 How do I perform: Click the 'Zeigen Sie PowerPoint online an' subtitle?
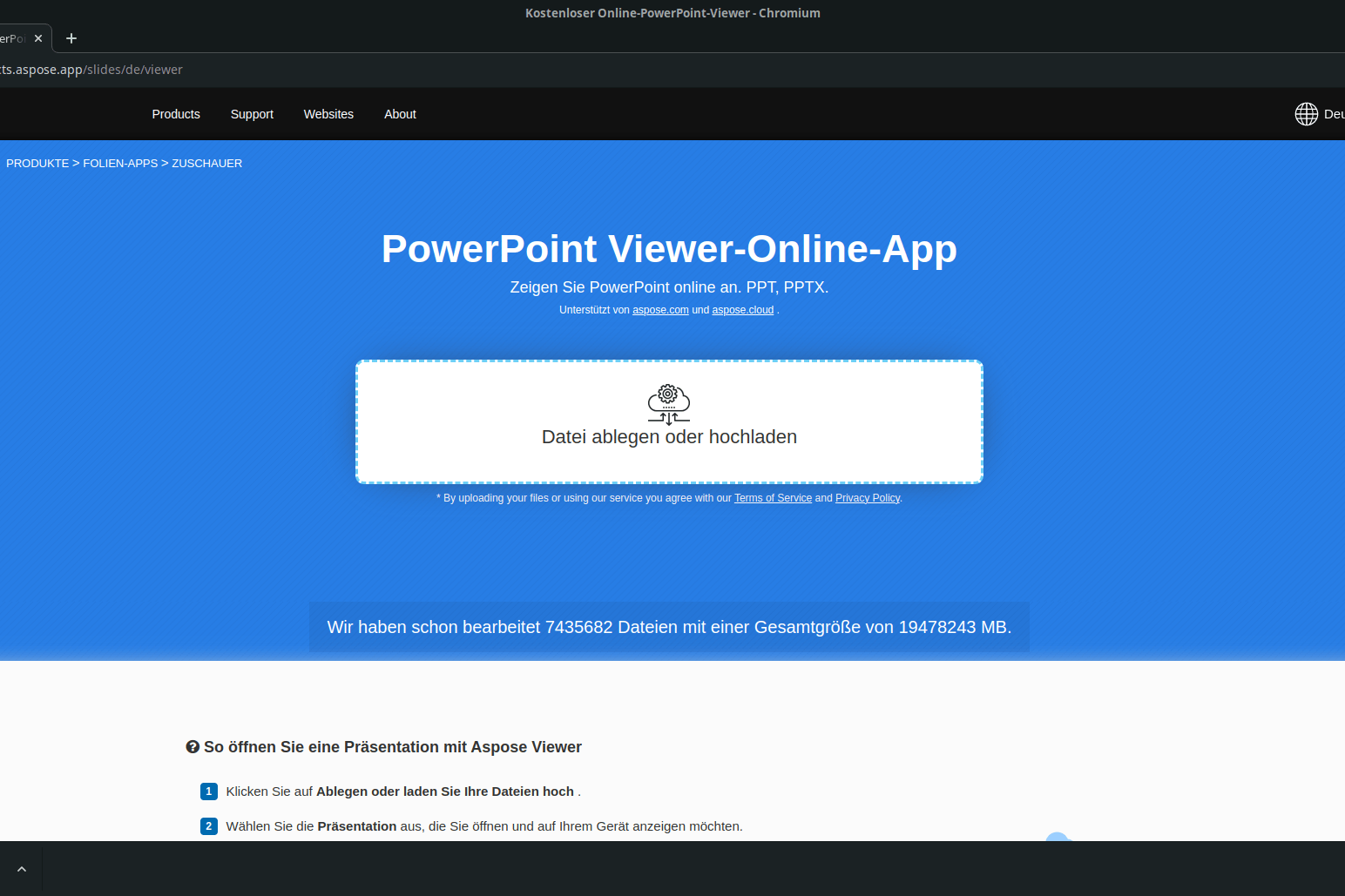pos(669,287)
